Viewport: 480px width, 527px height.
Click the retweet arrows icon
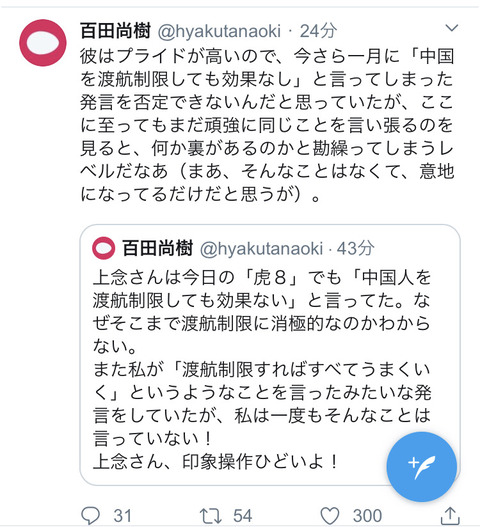click(210, 516)
